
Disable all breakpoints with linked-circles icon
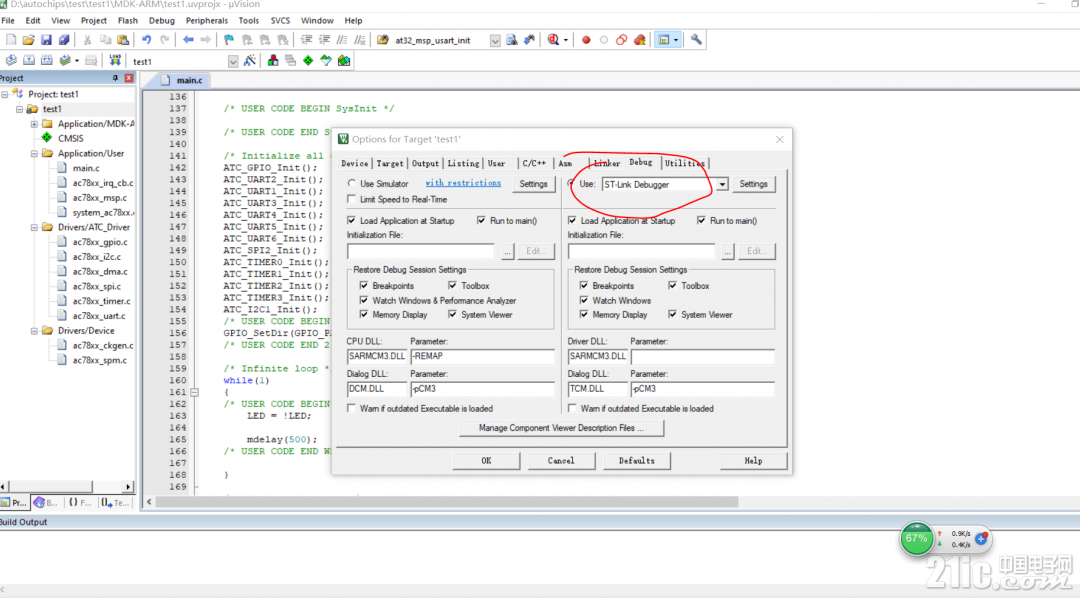(x=621, y=40)
